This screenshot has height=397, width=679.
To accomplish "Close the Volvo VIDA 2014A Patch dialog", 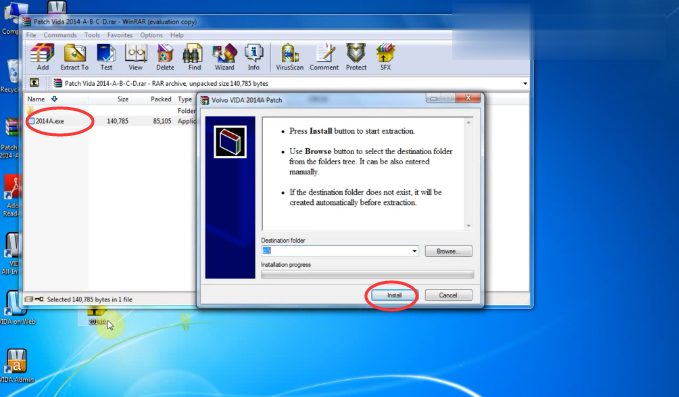I will [x=468, y=98].
